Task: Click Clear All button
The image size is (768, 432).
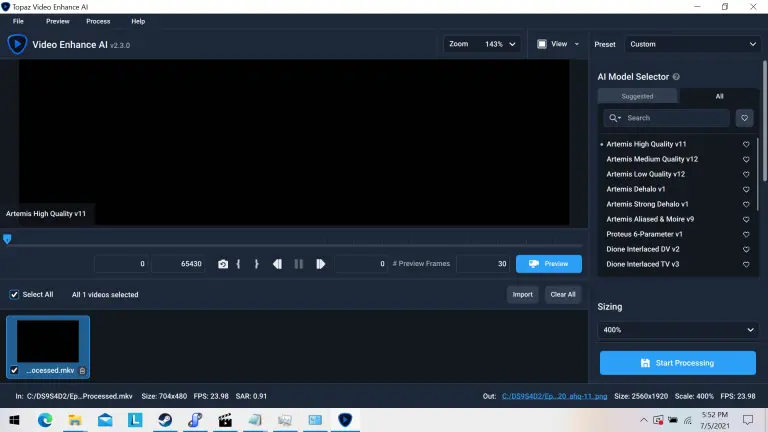Action: coord(563,294)
